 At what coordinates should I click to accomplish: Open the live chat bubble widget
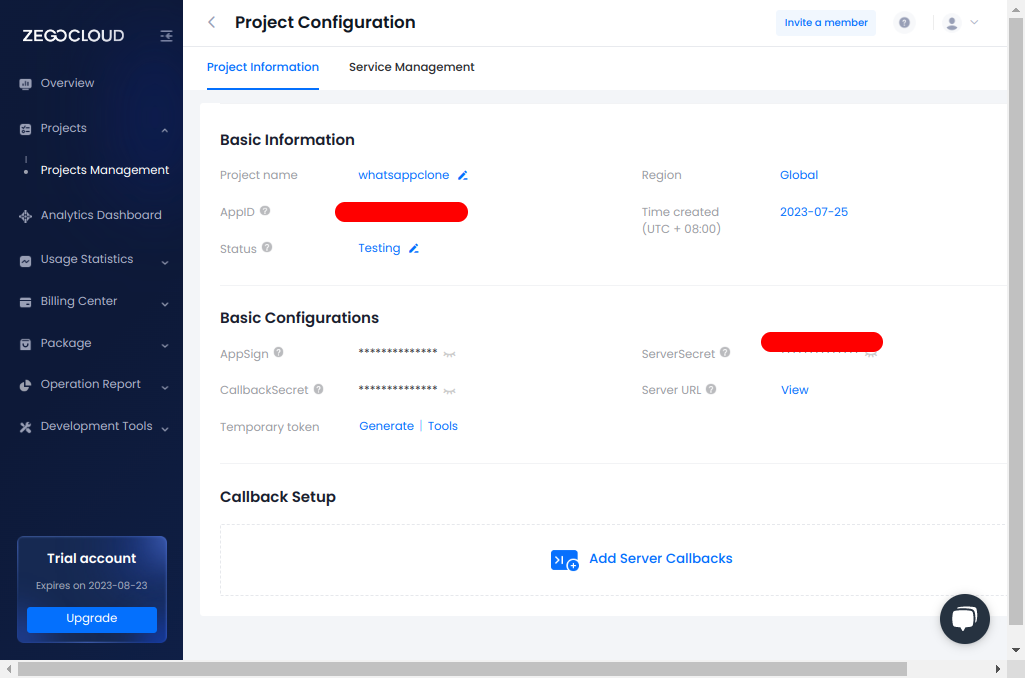pyautogui.click(x=964, y=619)
